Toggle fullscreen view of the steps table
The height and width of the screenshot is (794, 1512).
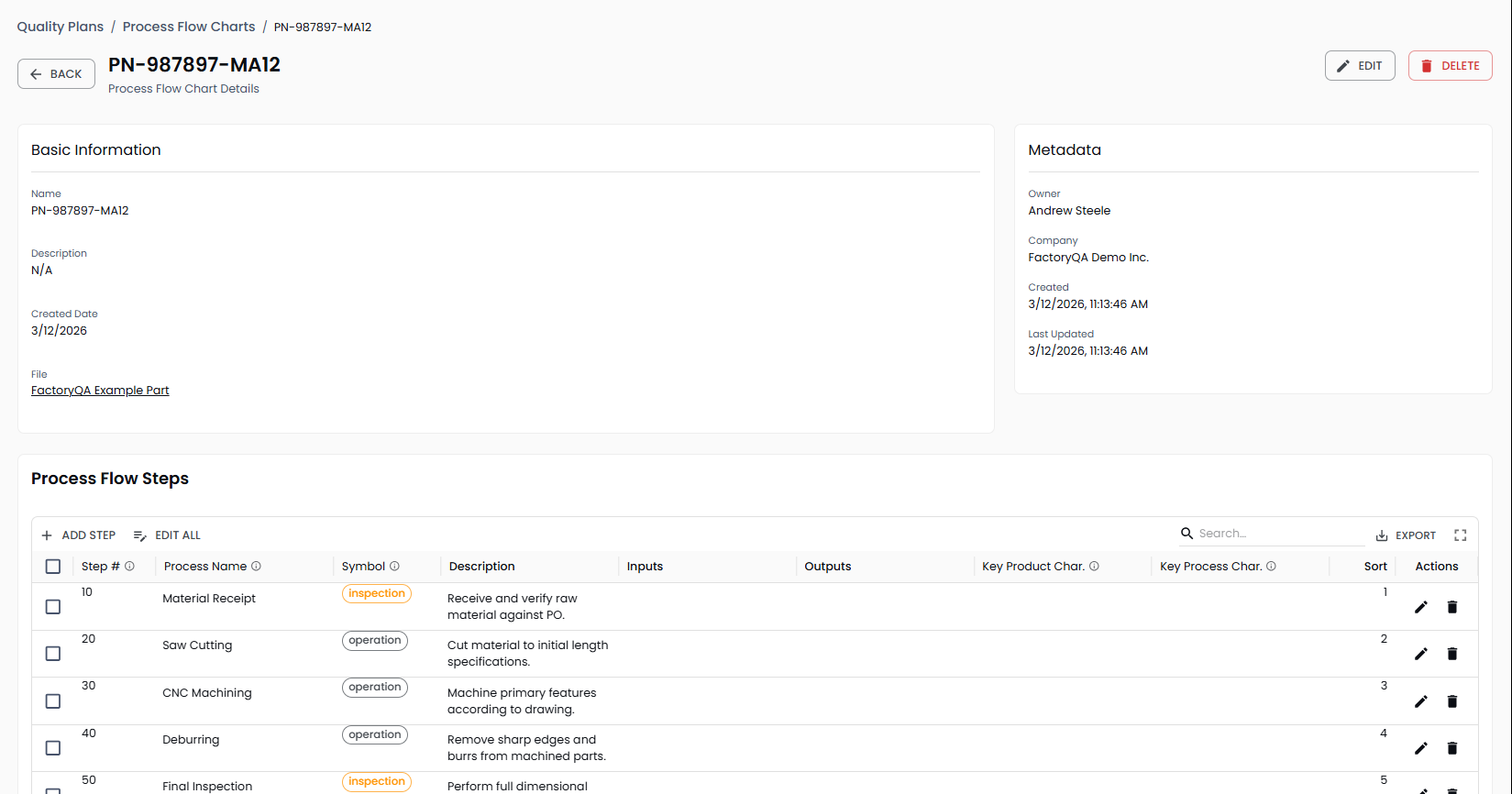click(x=1460, y=535)
